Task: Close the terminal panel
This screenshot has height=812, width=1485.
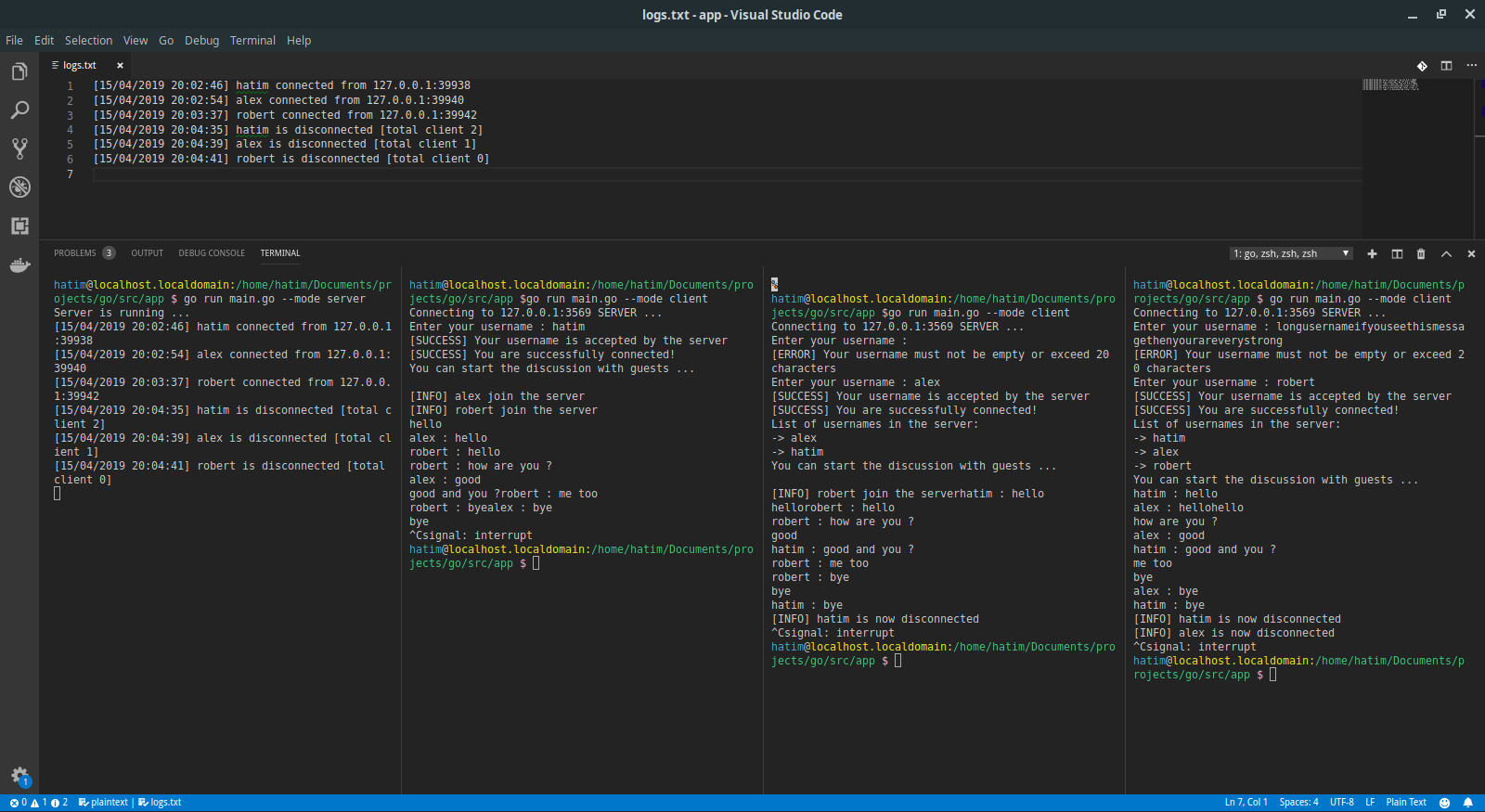Action: pos(1471,253)
